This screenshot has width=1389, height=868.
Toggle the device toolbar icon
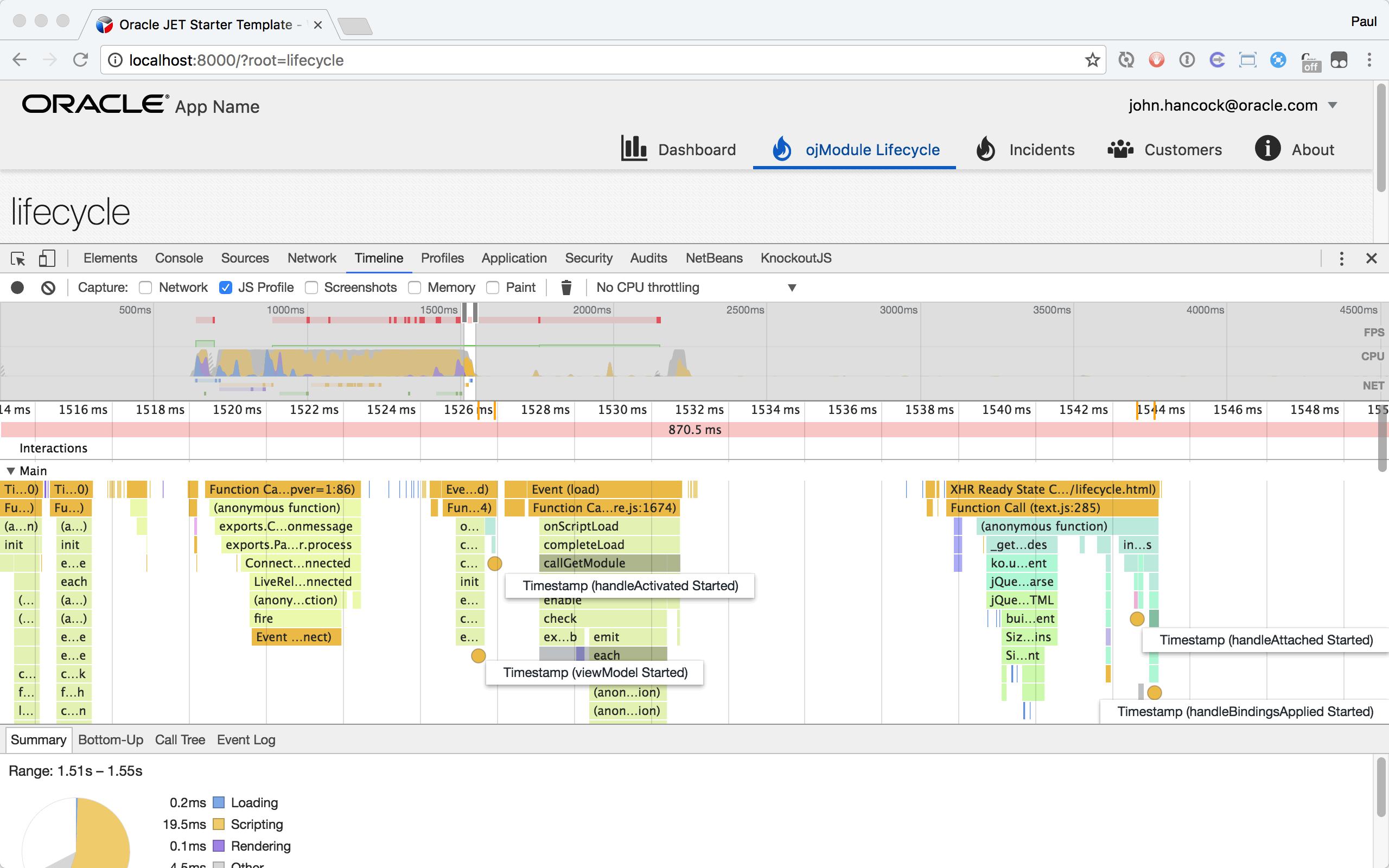[x=47, y=258]
